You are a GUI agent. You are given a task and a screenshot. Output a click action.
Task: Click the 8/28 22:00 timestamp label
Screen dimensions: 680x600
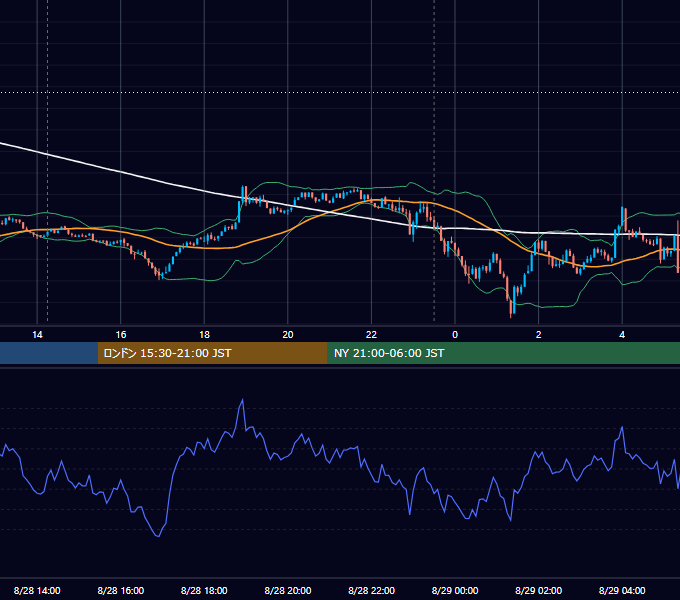[371, 590]
